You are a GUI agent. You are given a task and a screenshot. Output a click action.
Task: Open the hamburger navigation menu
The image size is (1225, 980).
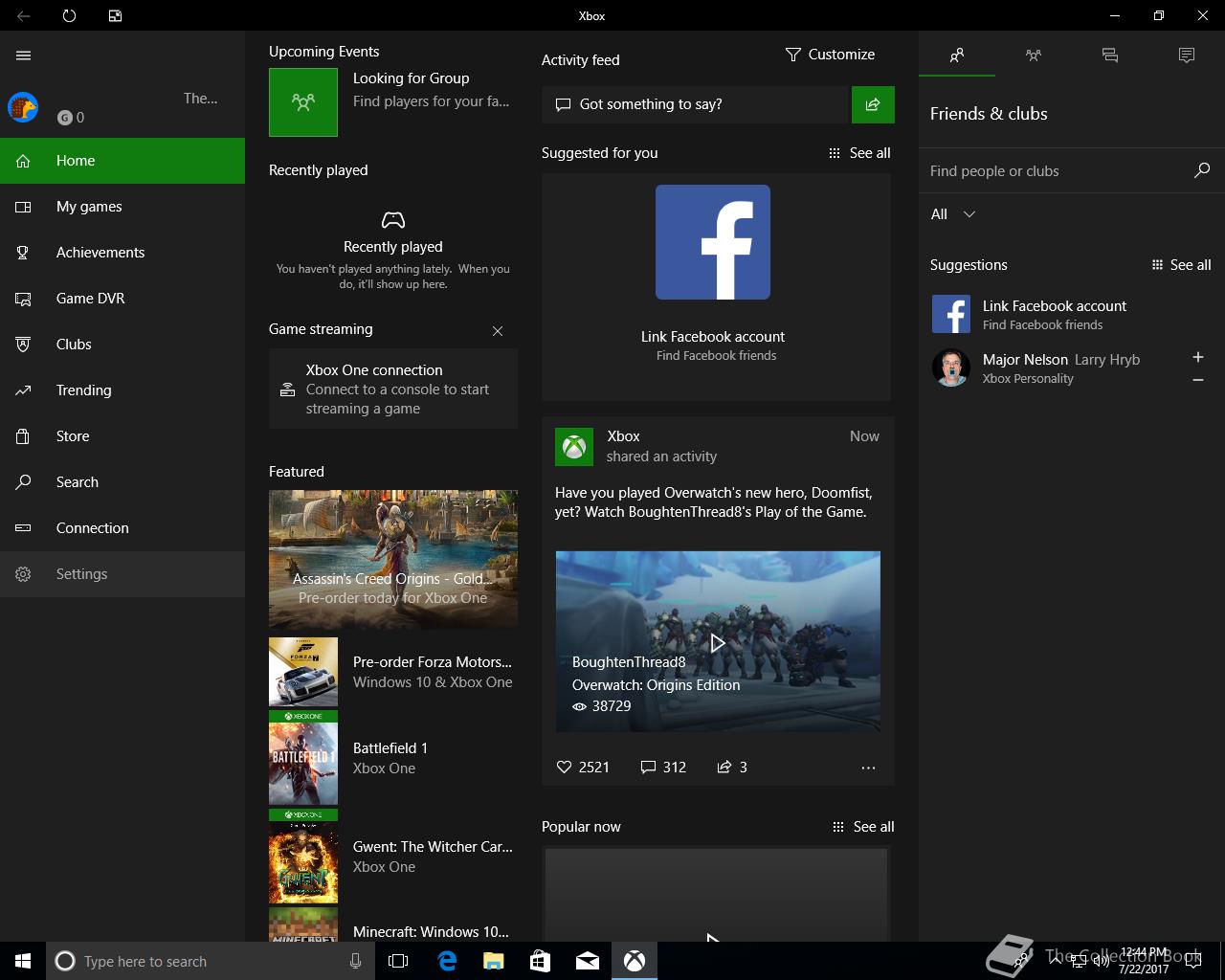coord(24,56)
